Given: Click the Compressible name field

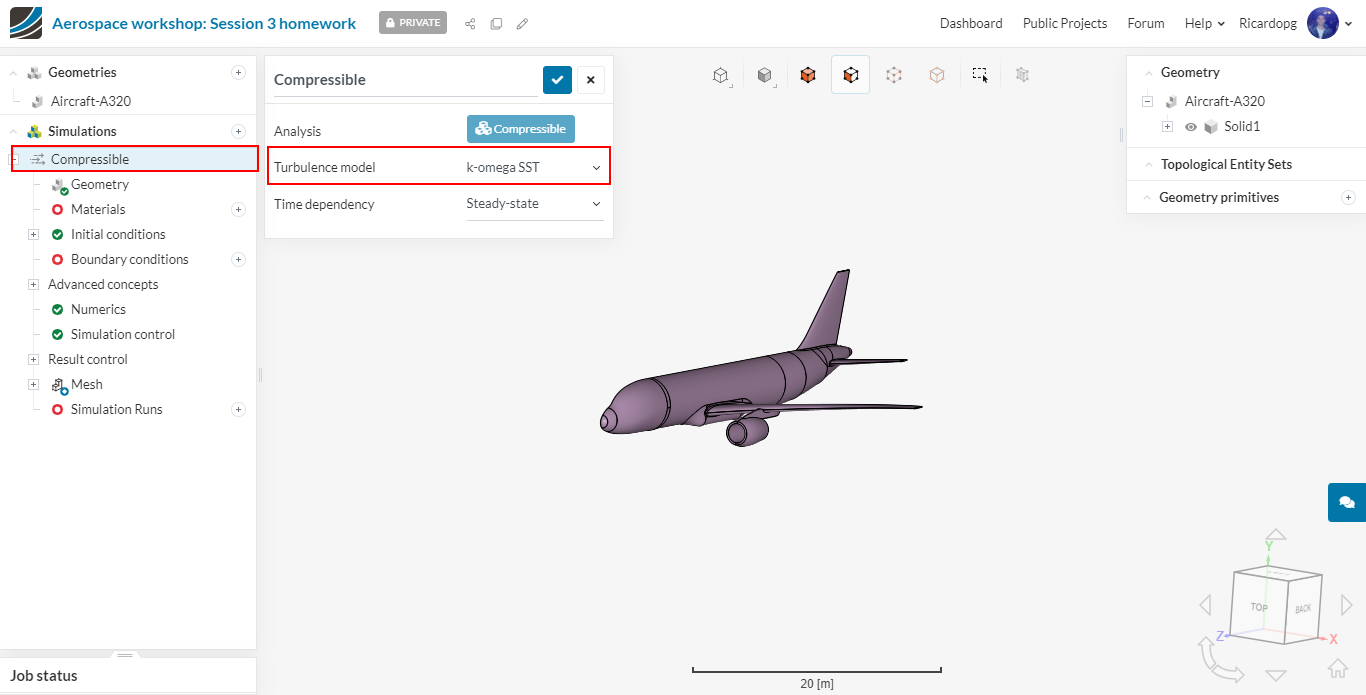Looking at the screenshot, I should 405,80.
